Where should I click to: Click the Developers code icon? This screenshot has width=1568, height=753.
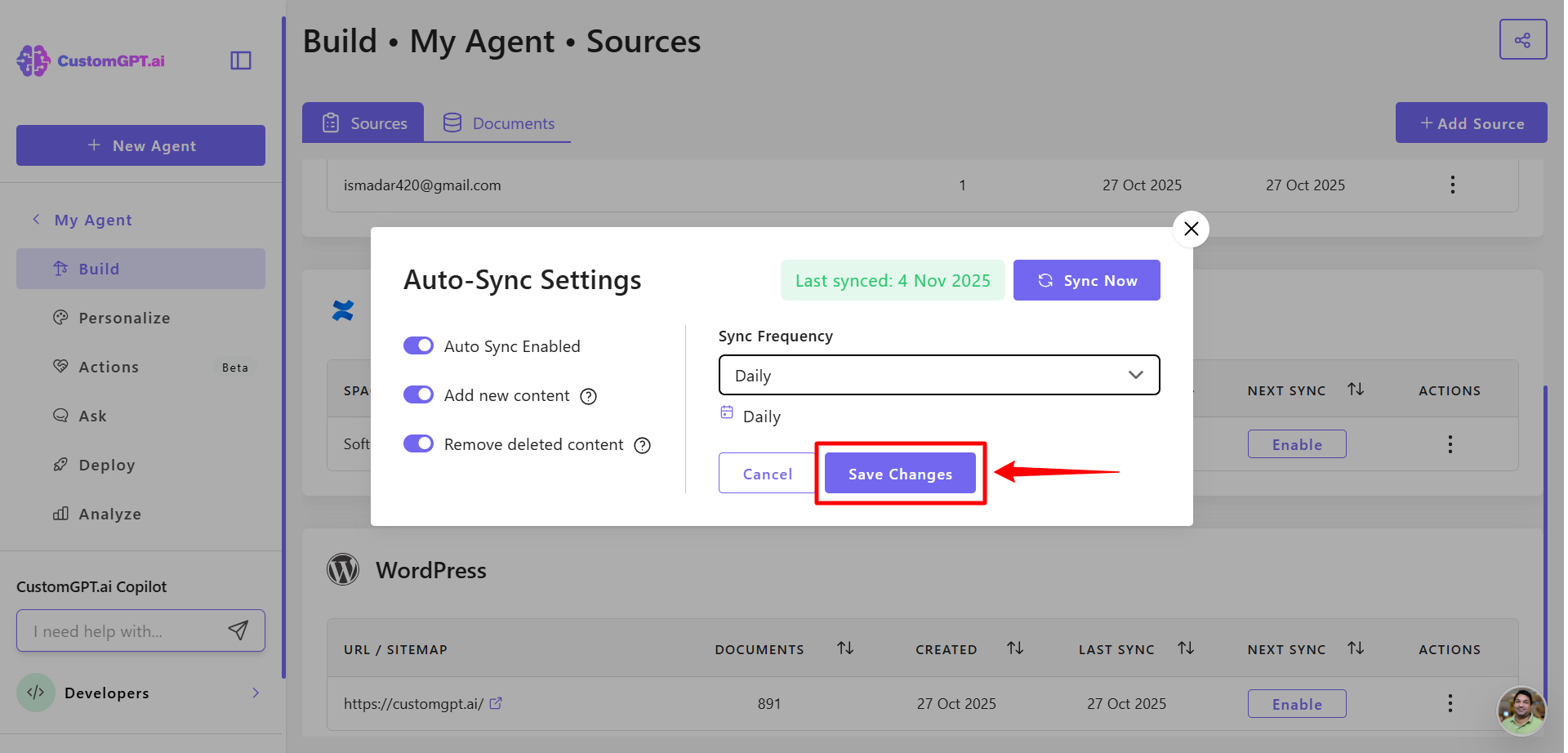click(x=36, y=693)
